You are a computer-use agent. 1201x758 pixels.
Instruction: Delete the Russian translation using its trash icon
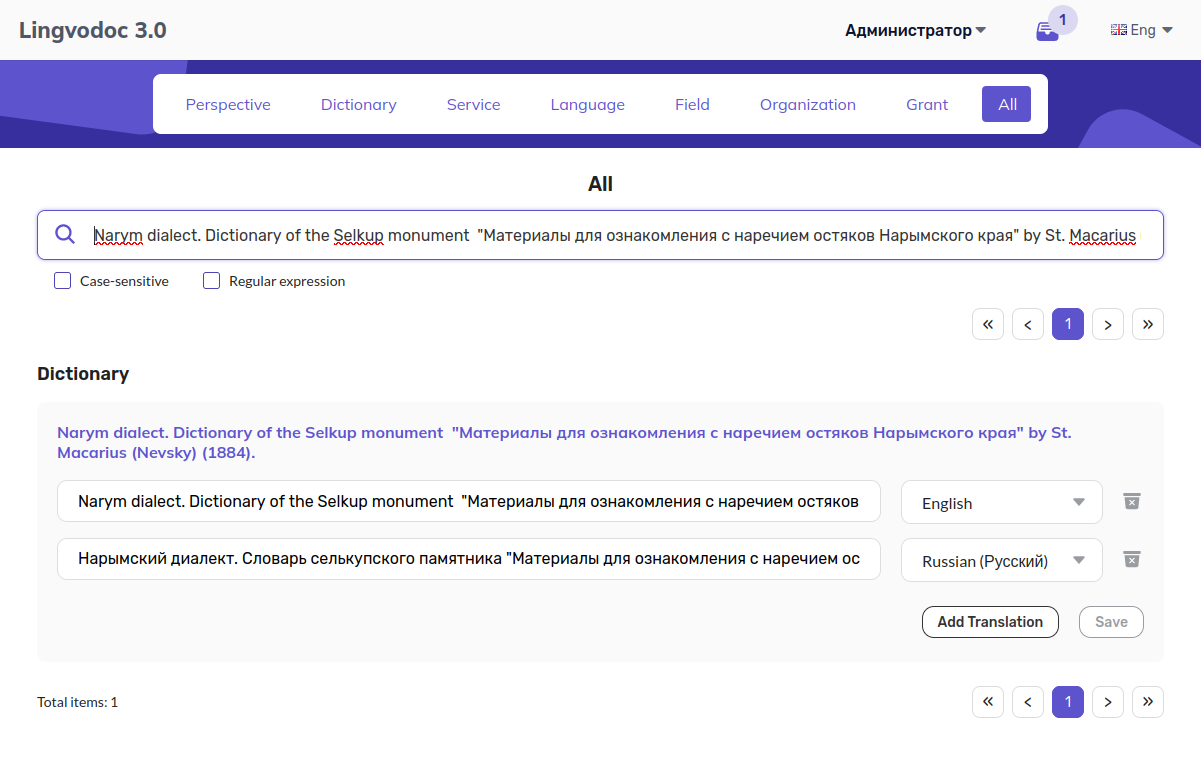(x=1131, y=559)
